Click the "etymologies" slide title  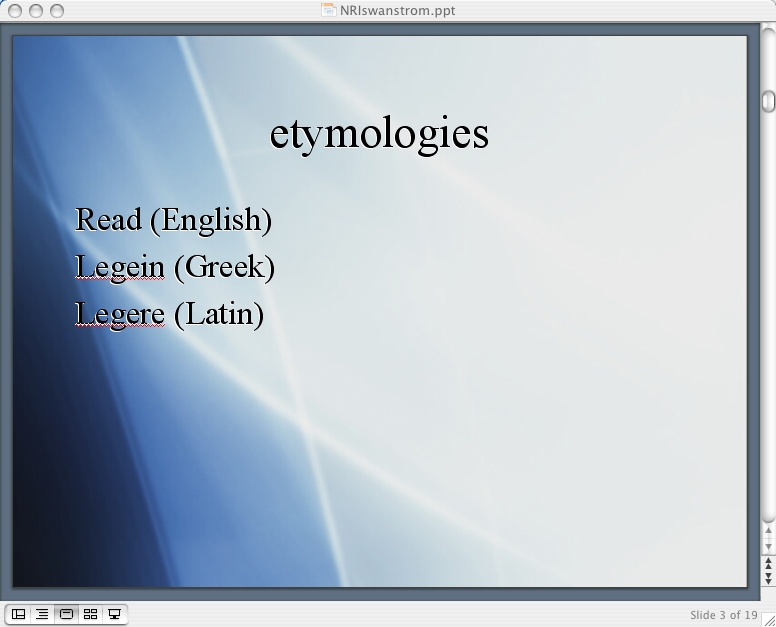379,134
